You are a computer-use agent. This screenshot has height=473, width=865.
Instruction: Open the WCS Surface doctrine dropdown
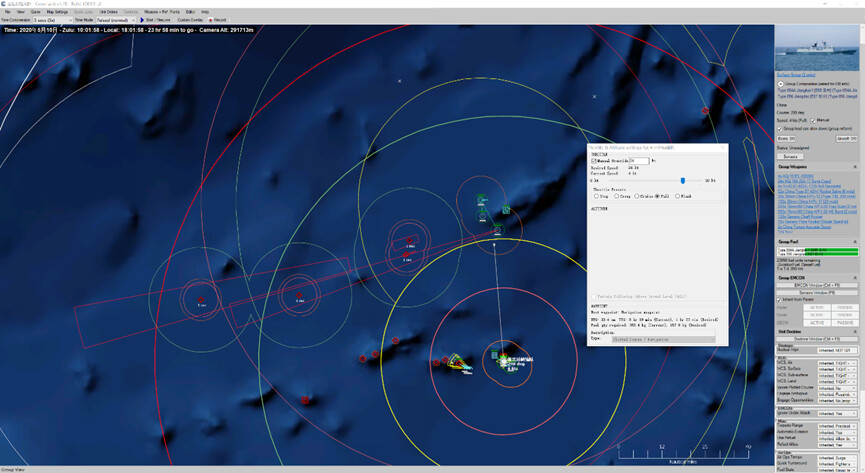[x=837, y=369]
